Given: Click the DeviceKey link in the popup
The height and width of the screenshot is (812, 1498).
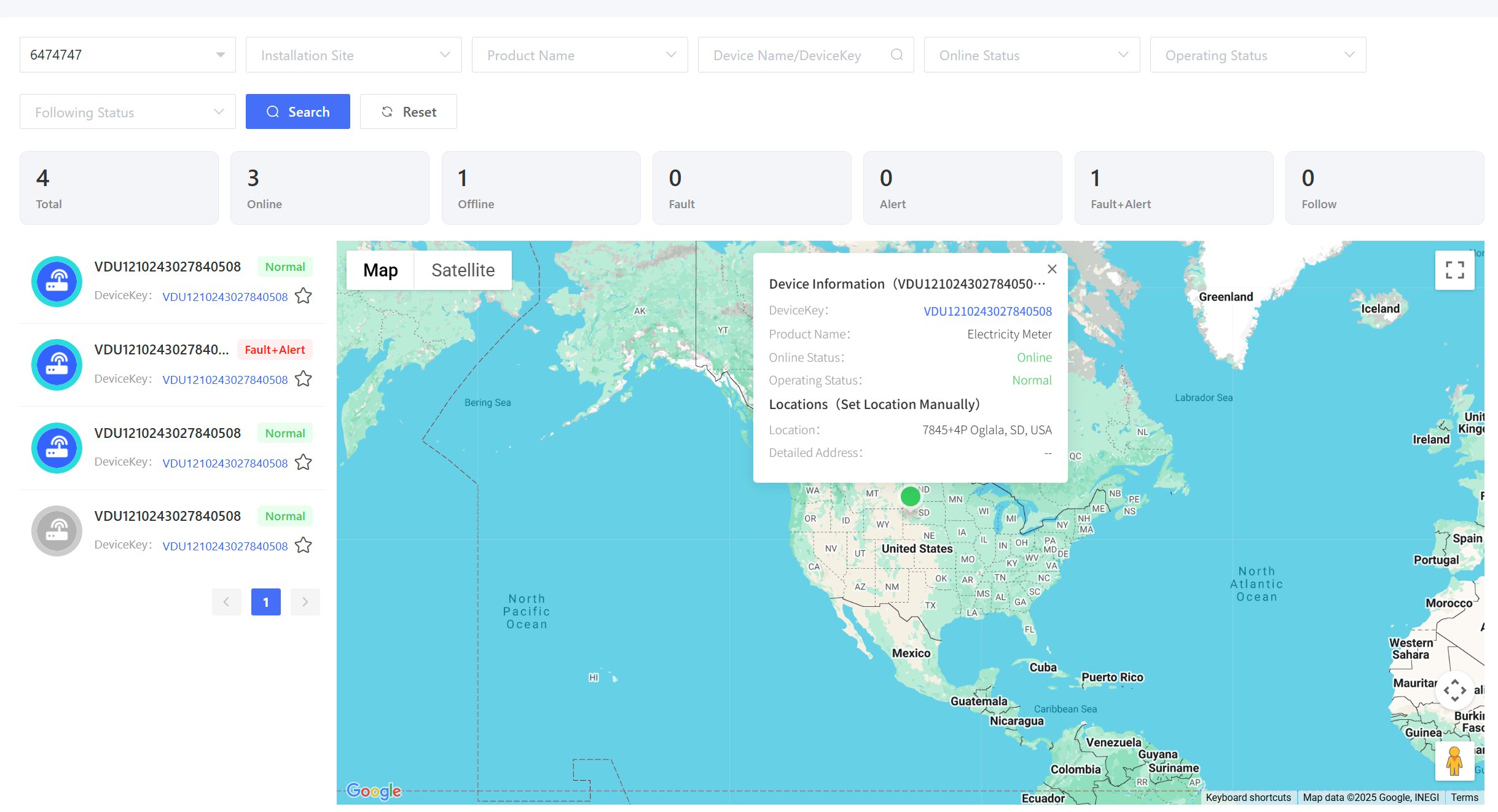Looking at the screenshot, I should [987, 311].
